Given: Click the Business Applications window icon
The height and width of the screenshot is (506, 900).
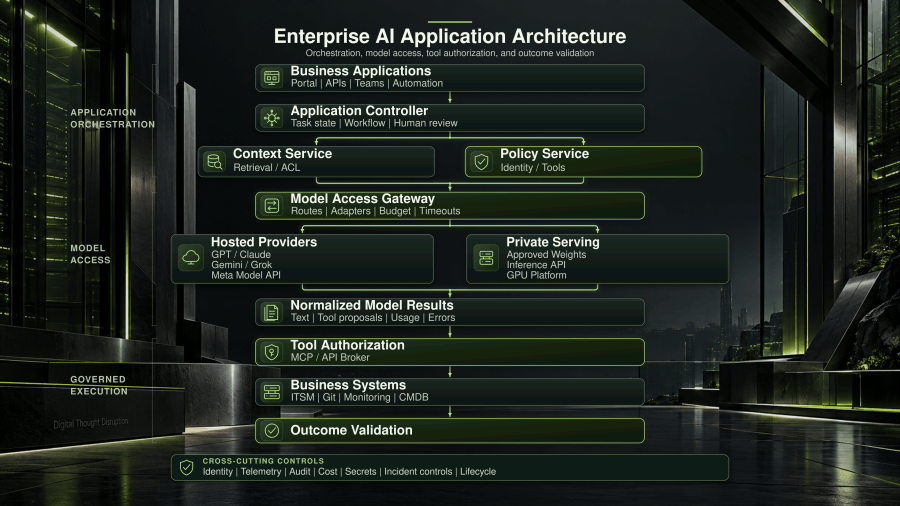Looking at the screenshot, I should point(271,78).
